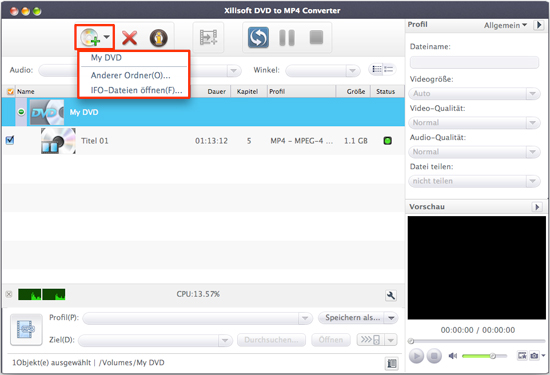Click the Dauer column header

point(216,92)
